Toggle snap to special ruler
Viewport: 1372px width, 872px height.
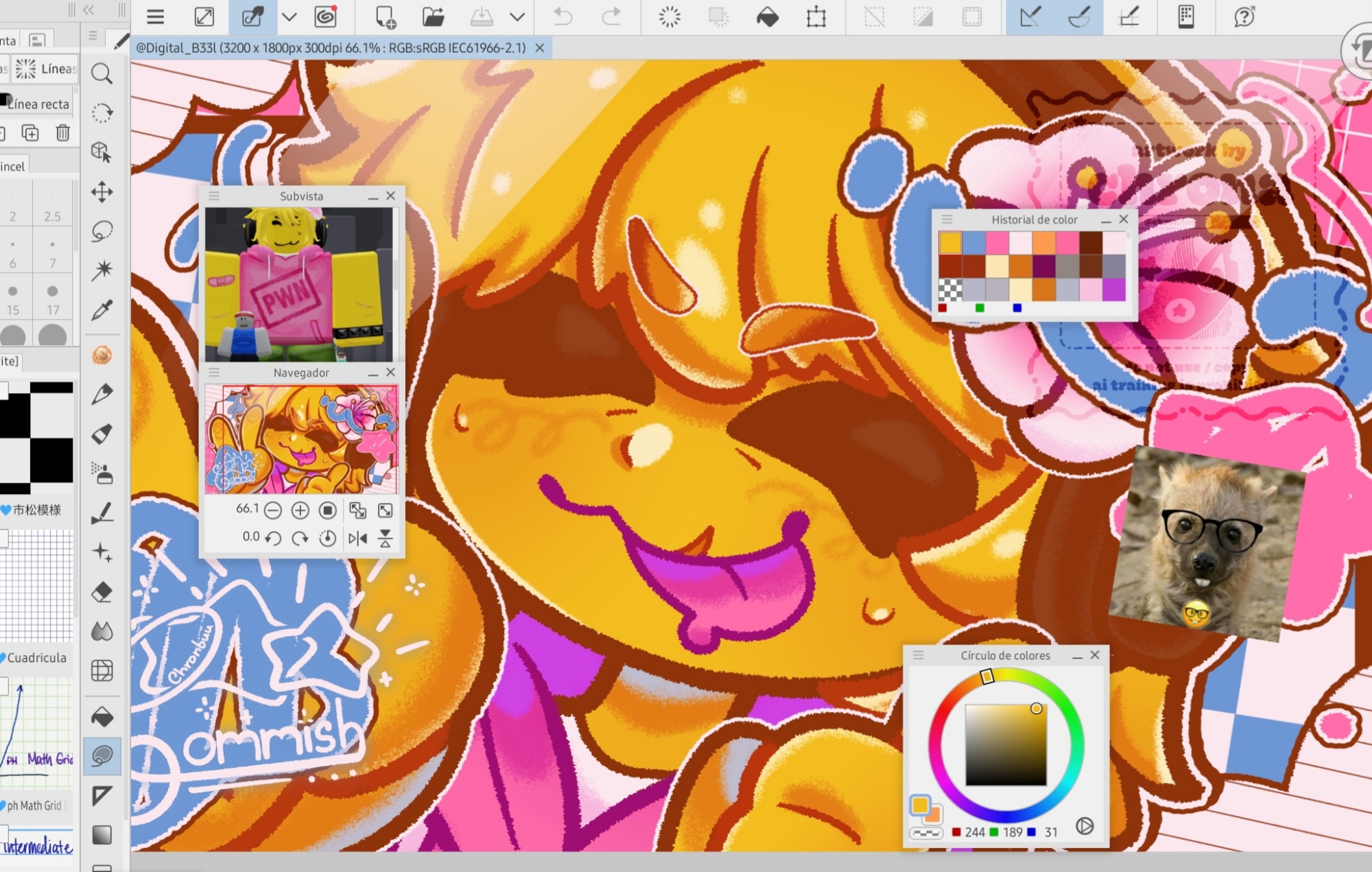click(x=1079, y=16)
